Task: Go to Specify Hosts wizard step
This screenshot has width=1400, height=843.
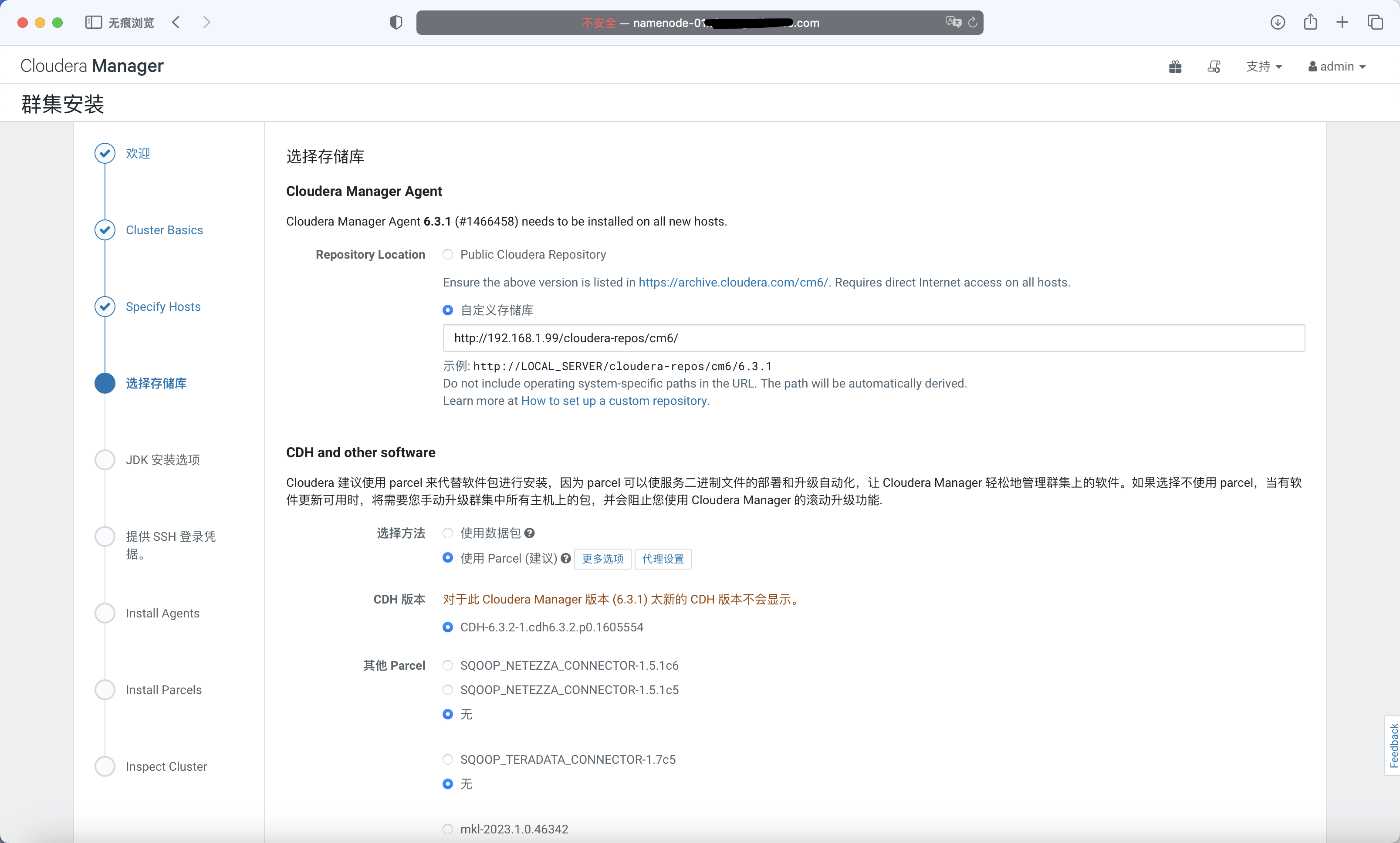Action: pos(163,307)
